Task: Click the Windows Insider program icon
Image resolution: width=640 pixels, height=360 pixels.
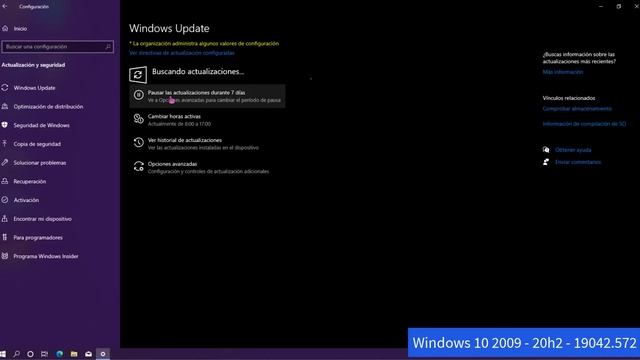Action: click(5, 256)
